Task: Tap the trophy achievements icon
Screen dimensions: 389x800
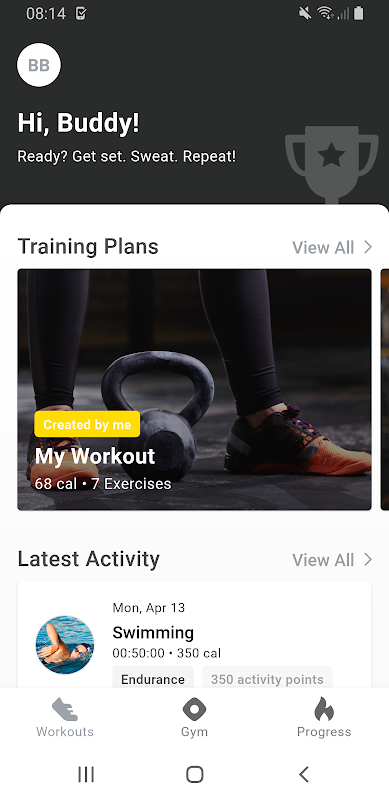Action: (x=332, y=164)
